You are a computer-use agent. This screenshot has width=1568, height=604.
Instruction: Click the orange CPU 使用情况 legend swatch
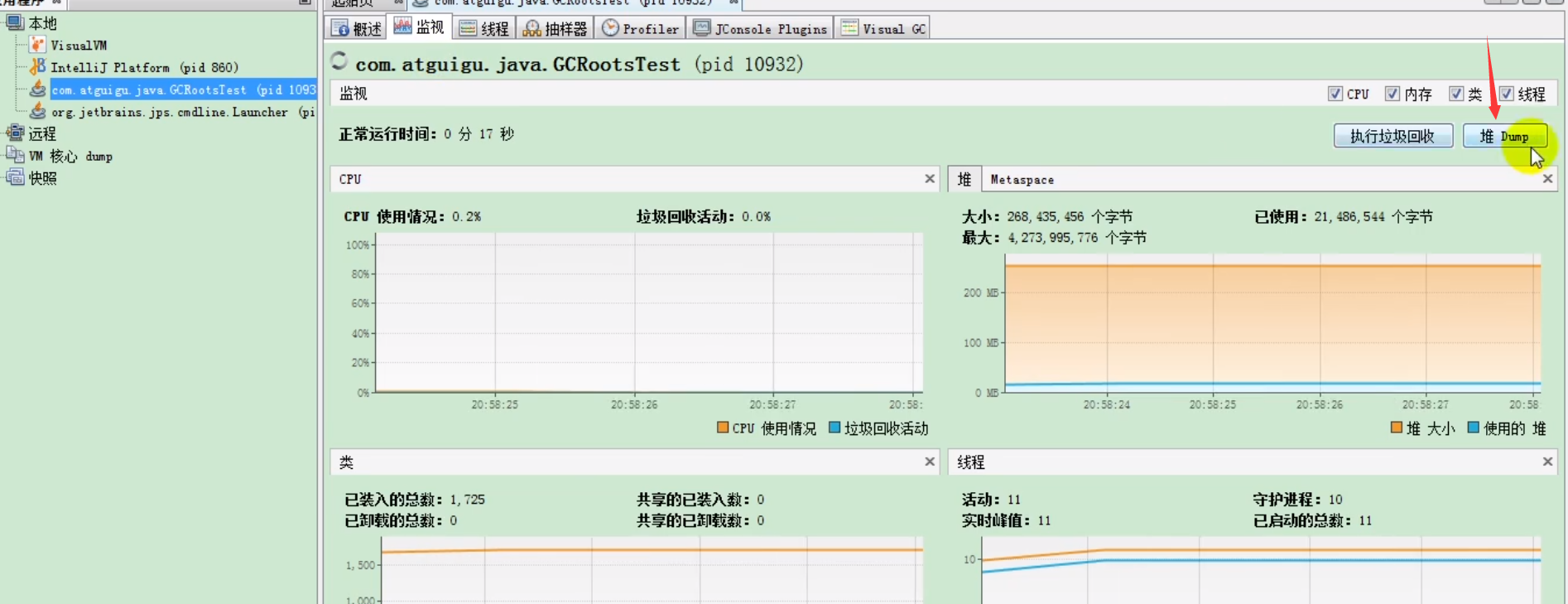(723, 428)
